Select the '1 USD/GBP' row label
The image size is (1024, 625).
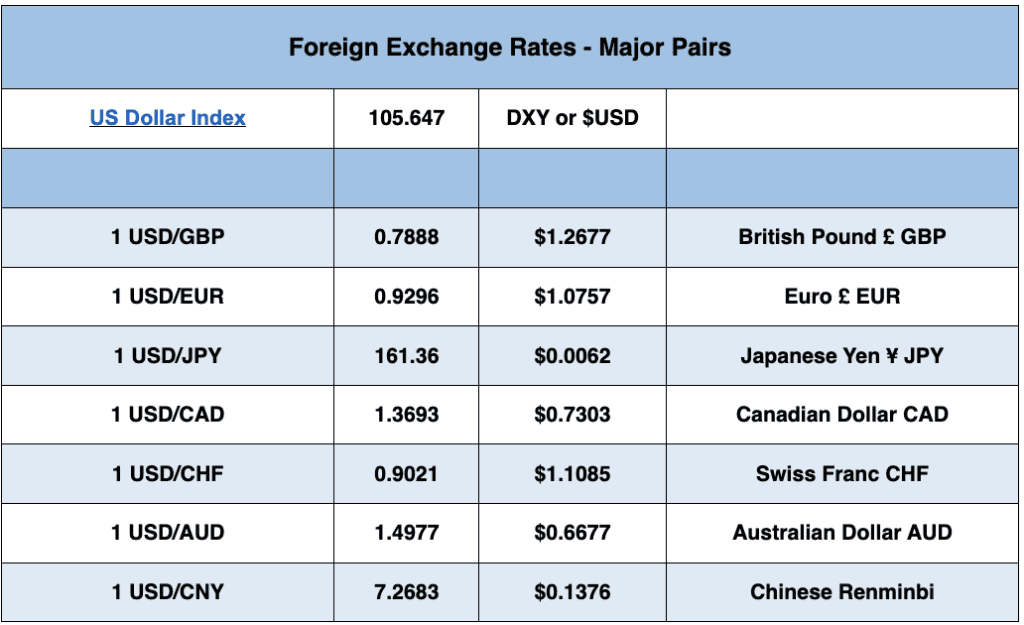pyautogui.click(x=167, y=237)
